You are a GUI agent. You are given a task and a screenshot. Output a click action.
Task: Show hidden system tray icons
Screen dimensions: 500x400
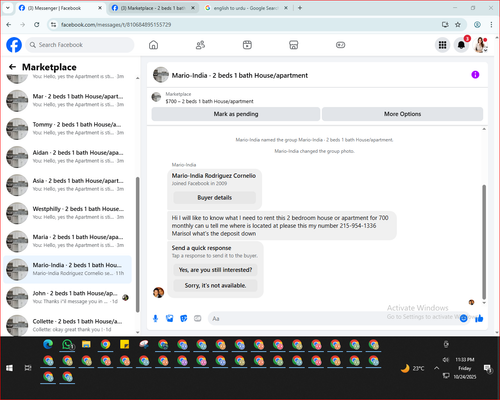(x=436, y=368)
